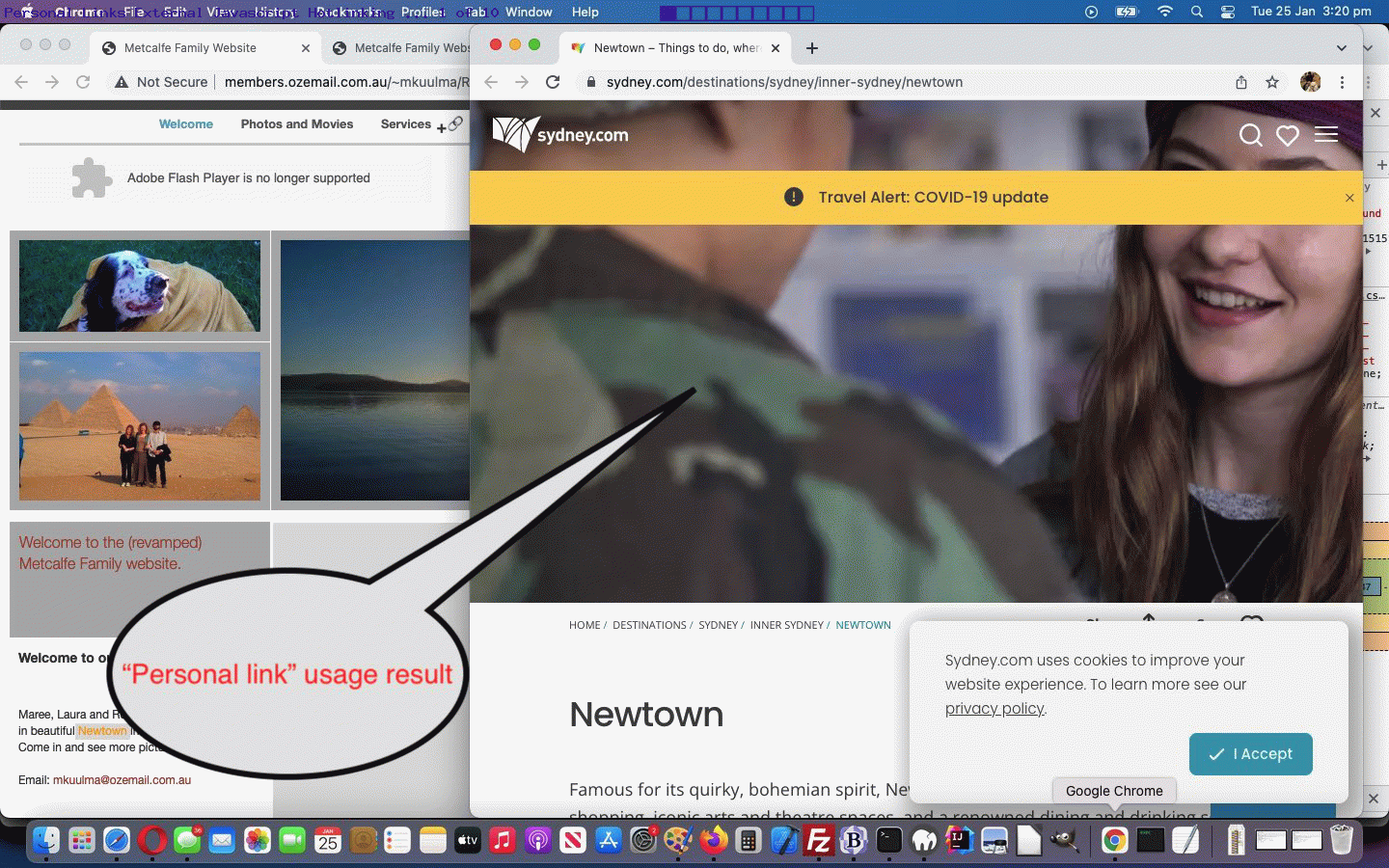This screenshot has width=1389, height=868.
Task: Close first Metcalfe Family Website tab
Action: [306, 48]
